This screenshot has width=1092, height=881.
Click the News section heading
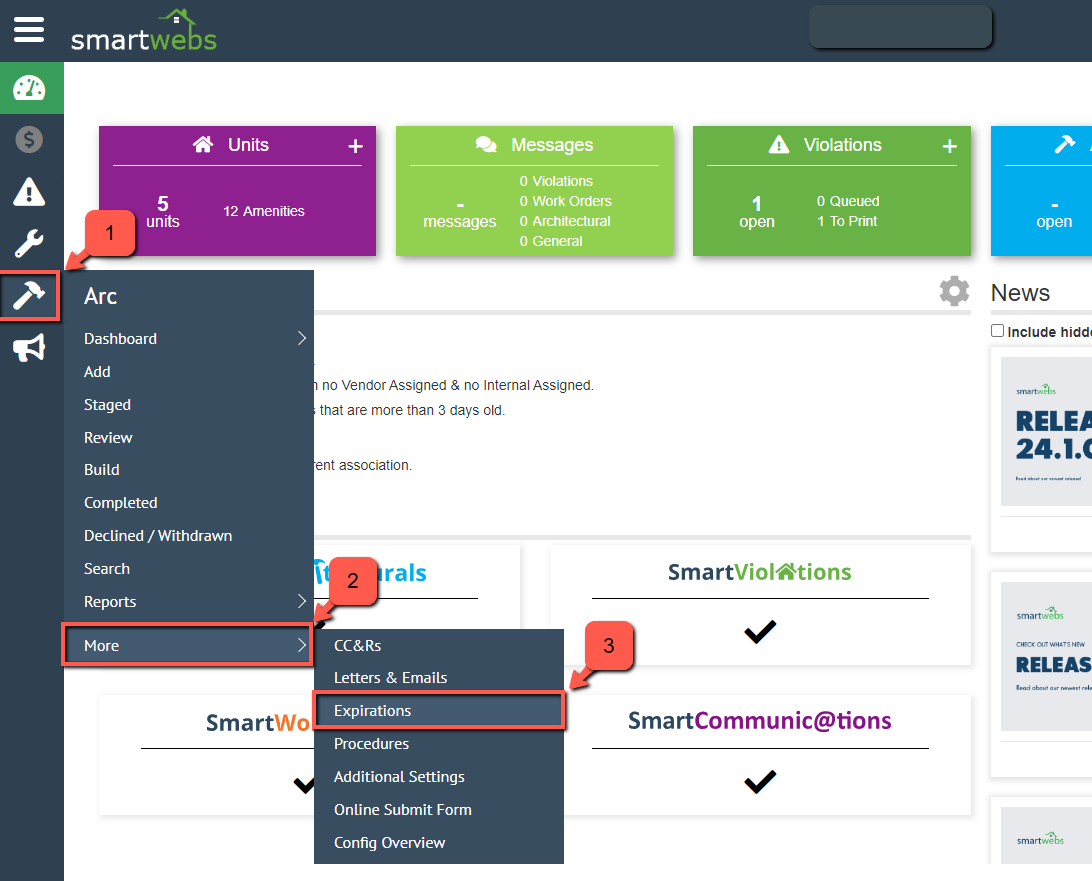pos(1020,293)
